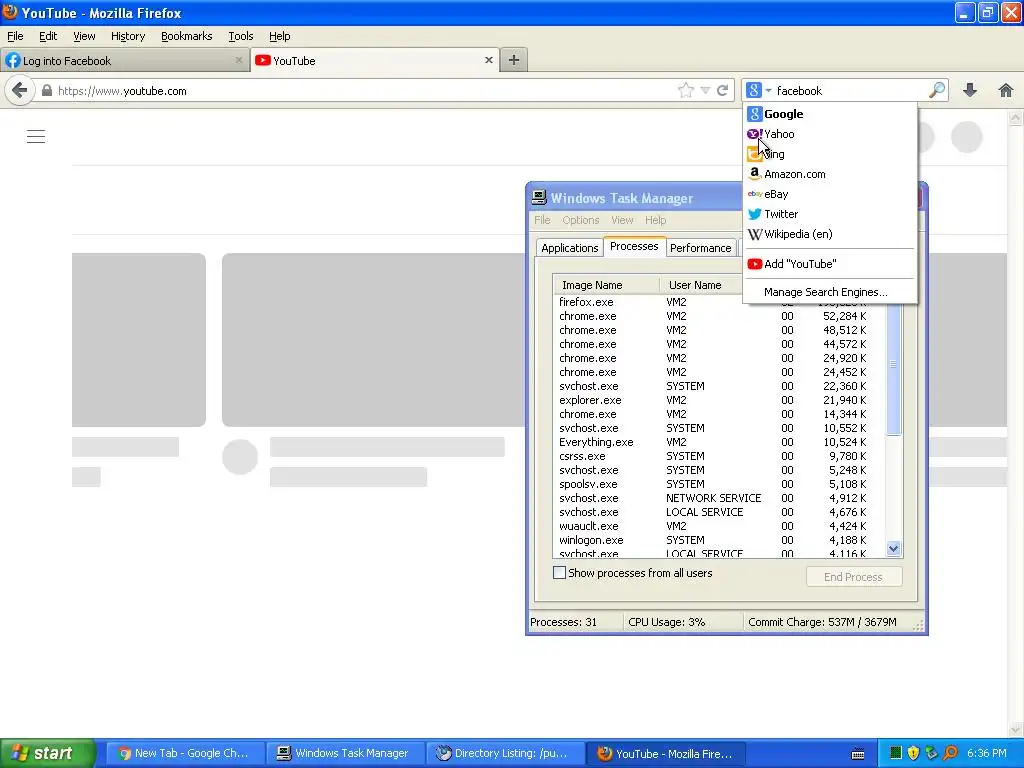Open YouTube's hamburger menu icon
The height and width of the screenshot is (768, 1024).
36,136
